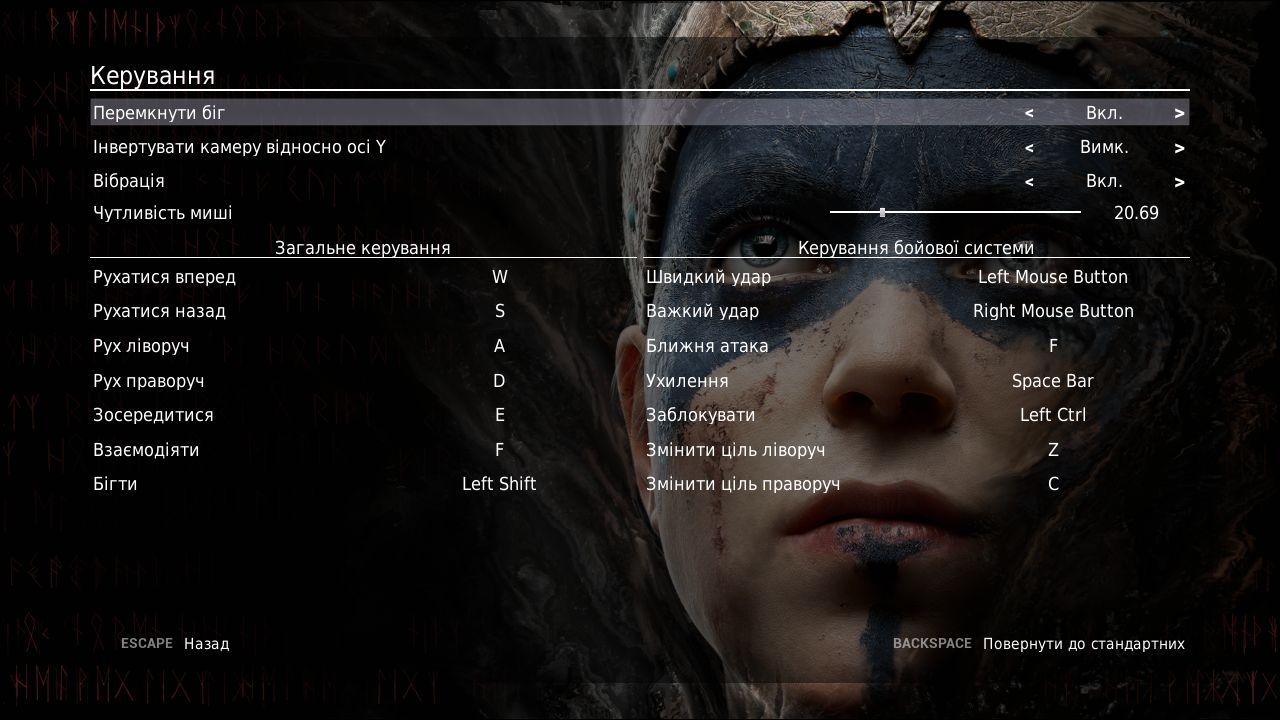The width and height of the screenshot is (1280, 720).
Task: Click the Вкл. value for Перемкнути біг
Action: [1104, 113]
